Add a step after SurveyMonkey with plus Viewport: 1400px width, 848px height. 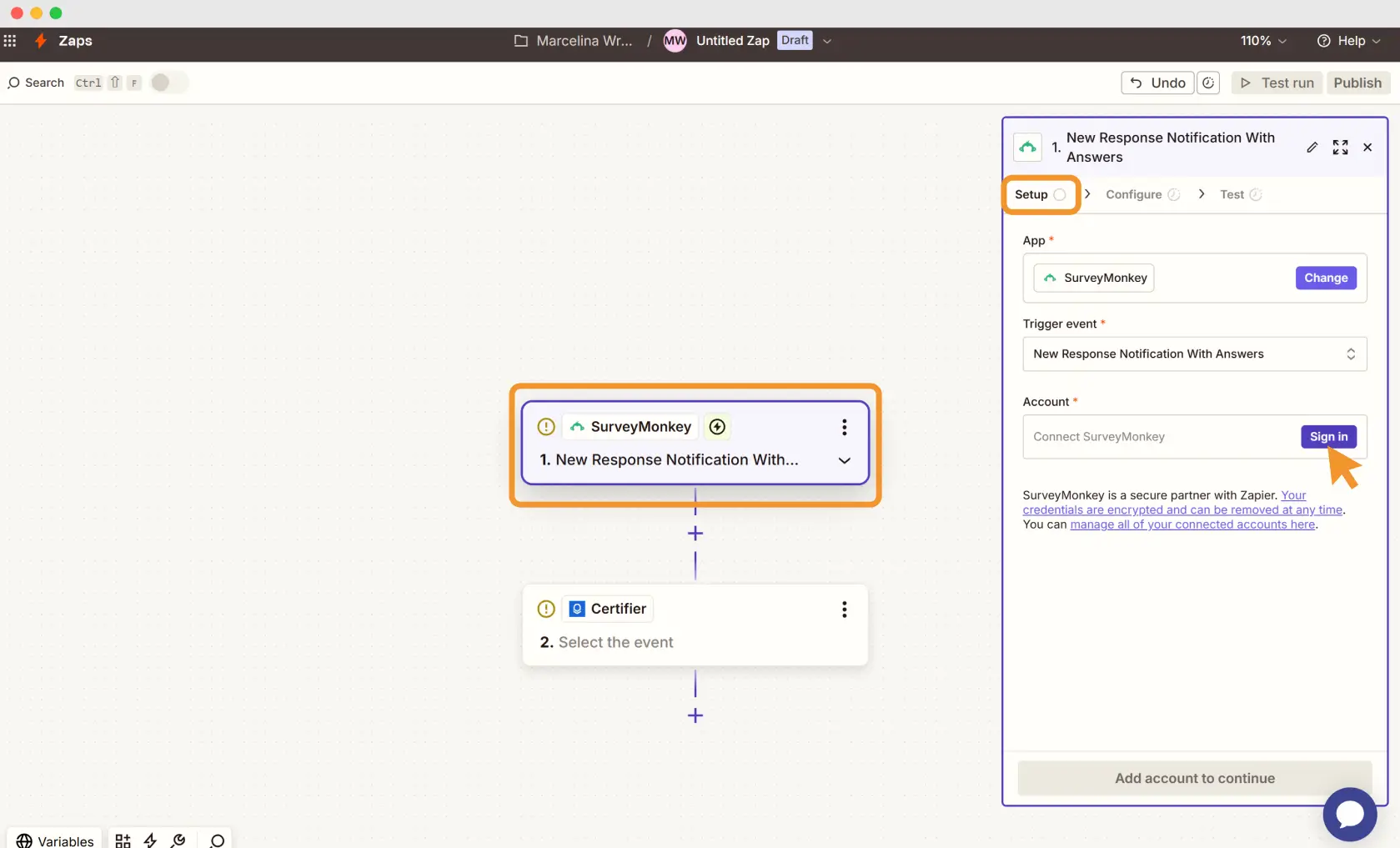pos(695,534)
